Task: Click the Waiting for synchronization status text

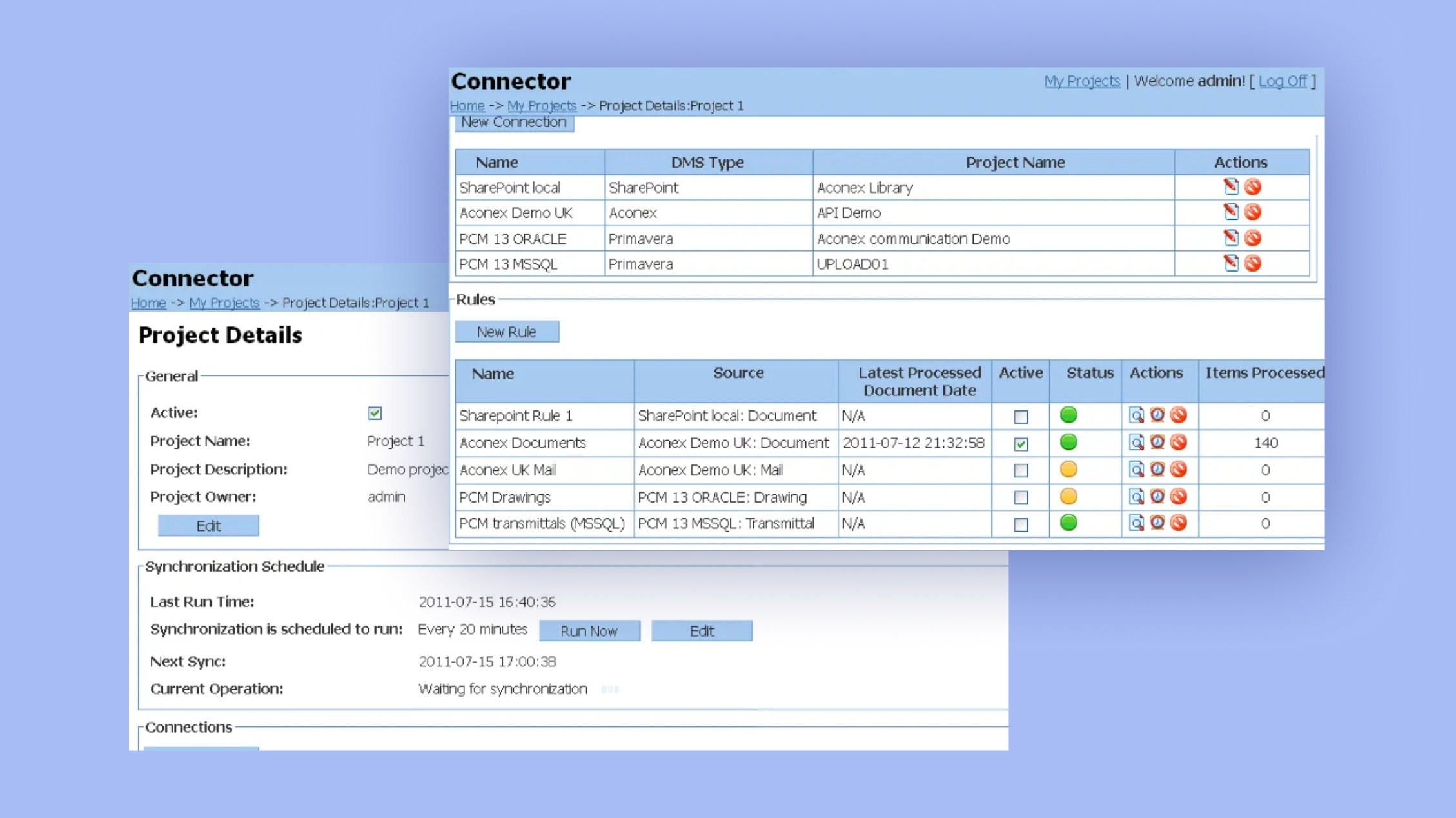Action: tap(503, 689)
